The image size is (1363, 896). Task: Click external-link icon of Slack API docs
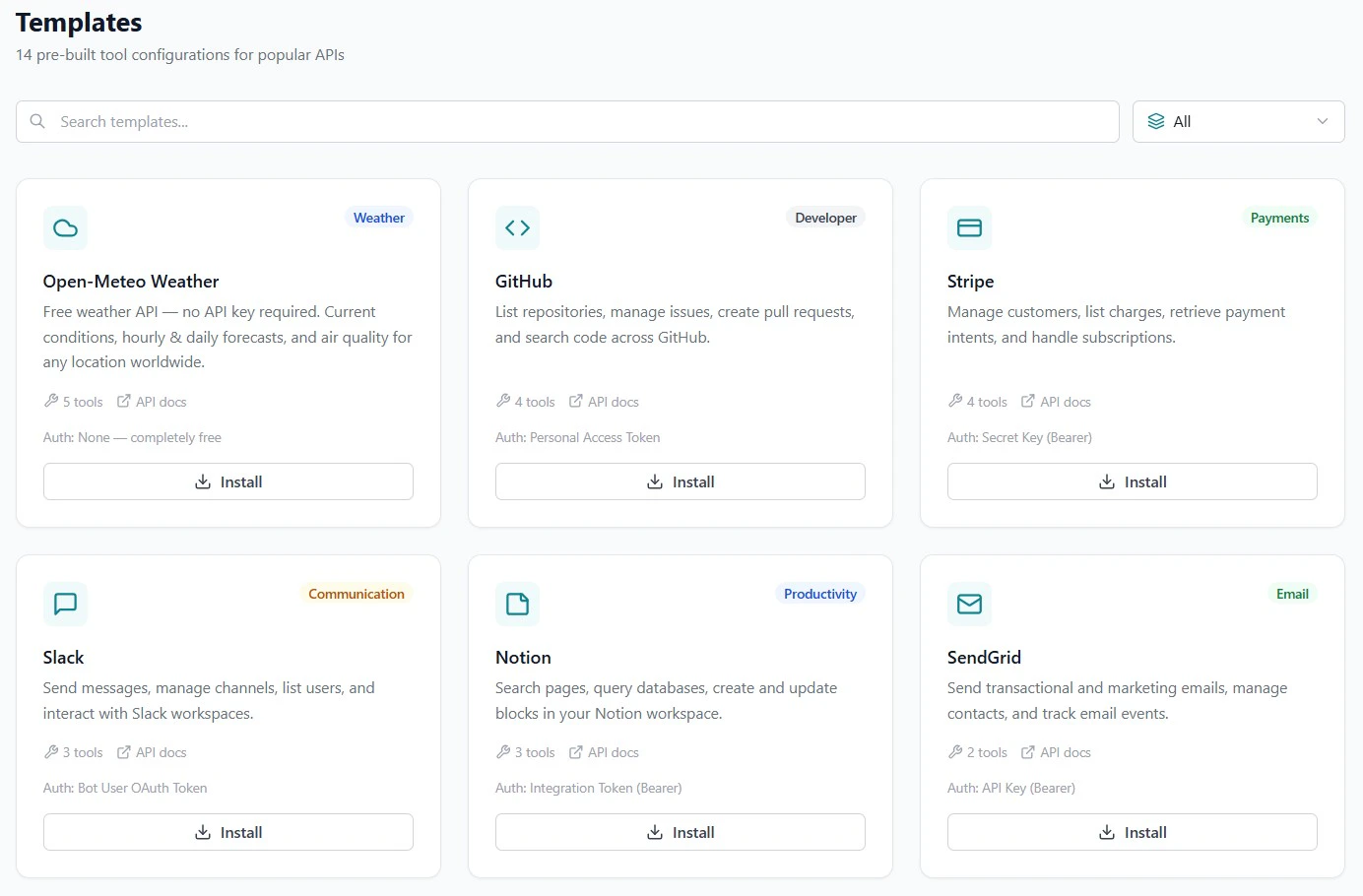point(124,751)
